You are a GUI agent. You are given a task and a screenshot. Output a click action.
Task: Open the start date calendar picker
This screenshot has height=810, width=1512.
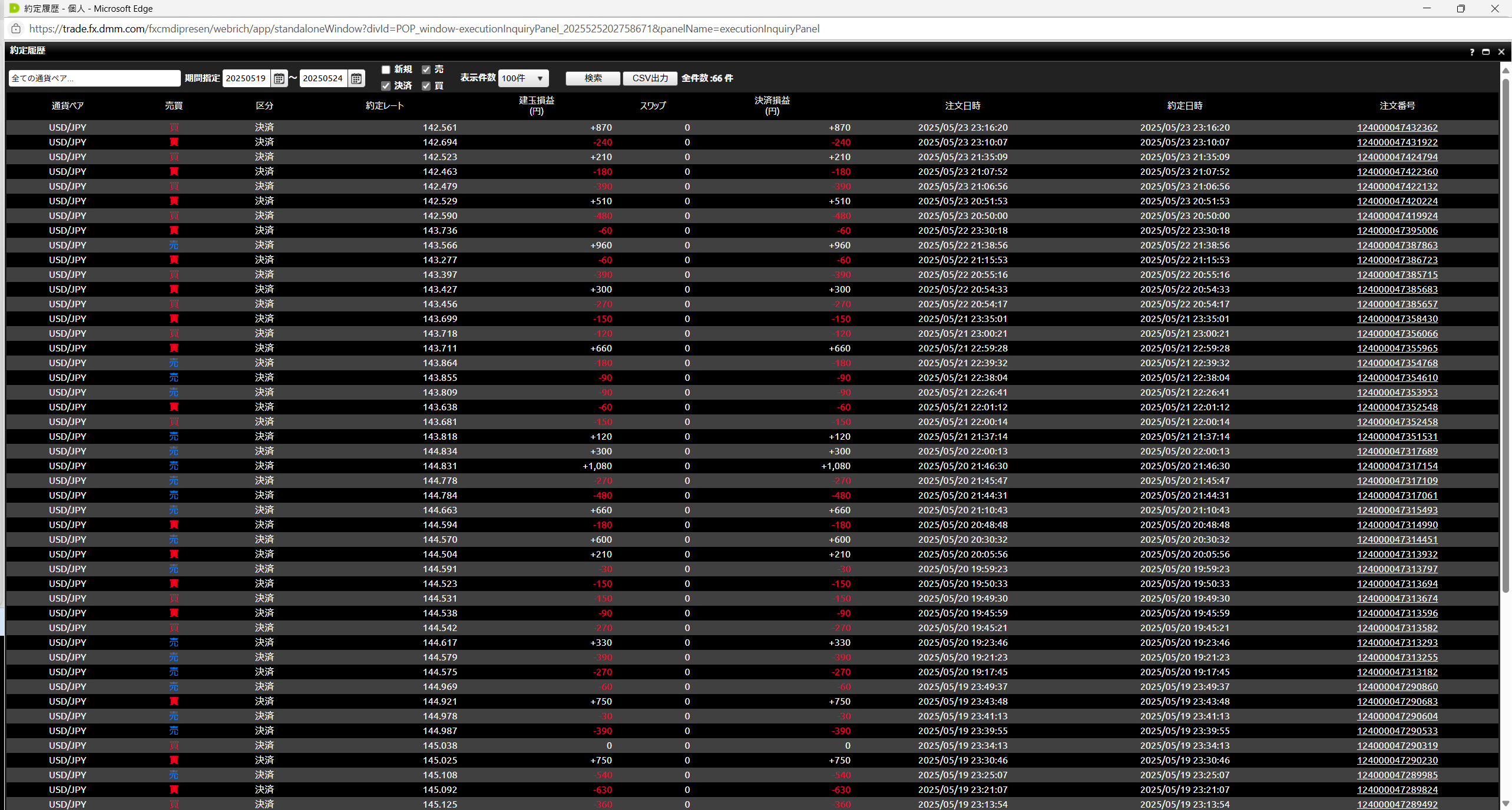tap(279, 78)
